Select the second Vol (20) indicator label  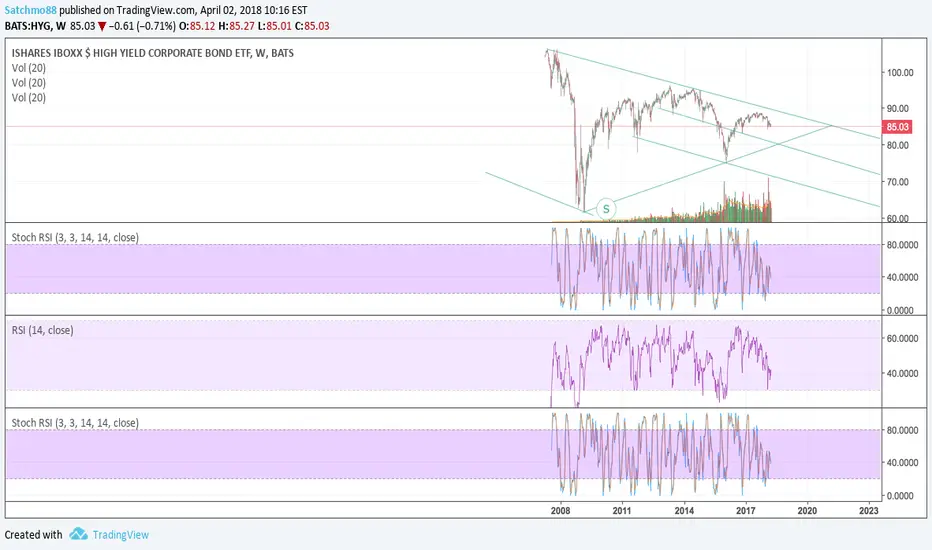(29, 83)
